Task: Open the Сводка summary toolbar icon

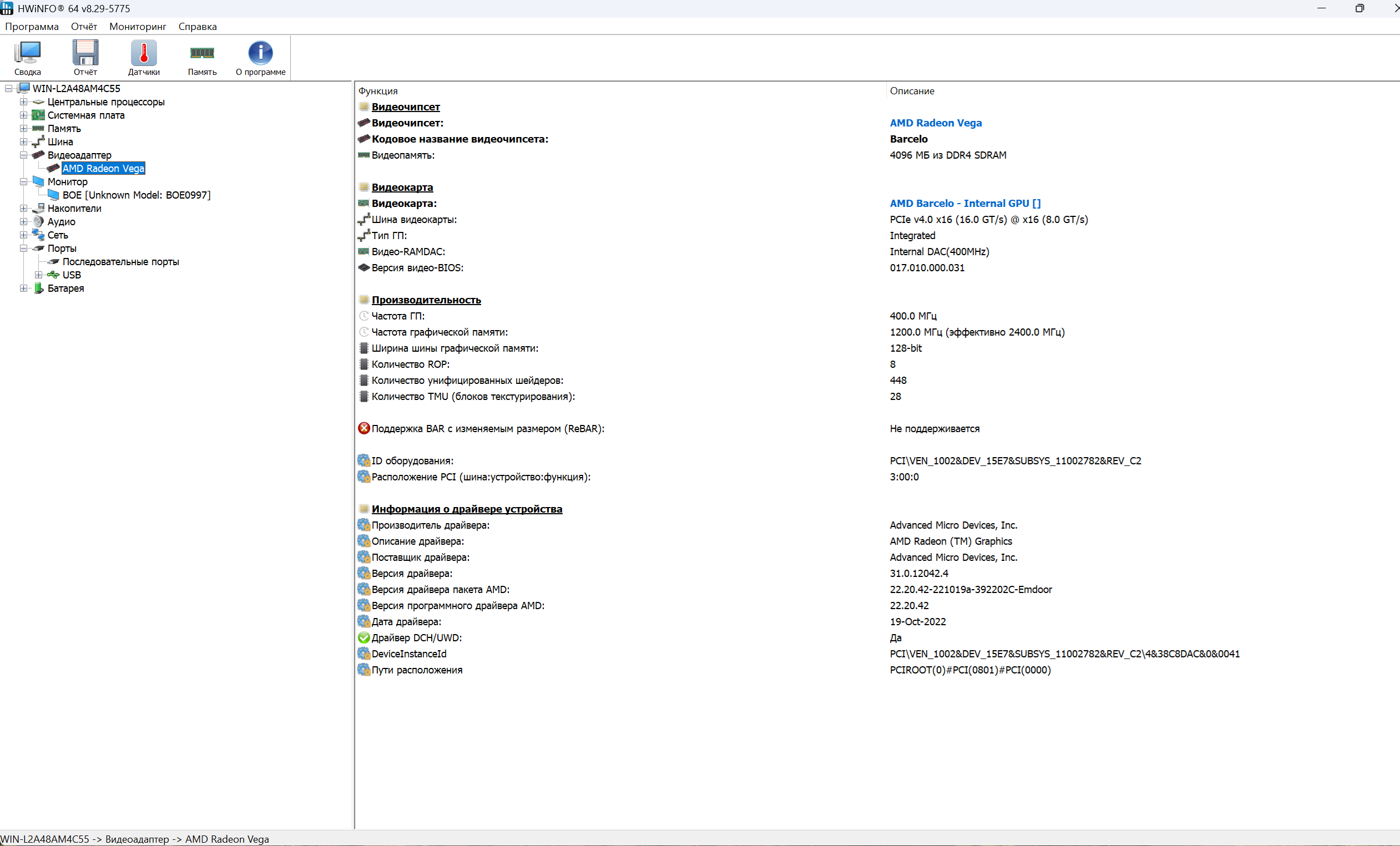Action: click(x=27, y=53)
